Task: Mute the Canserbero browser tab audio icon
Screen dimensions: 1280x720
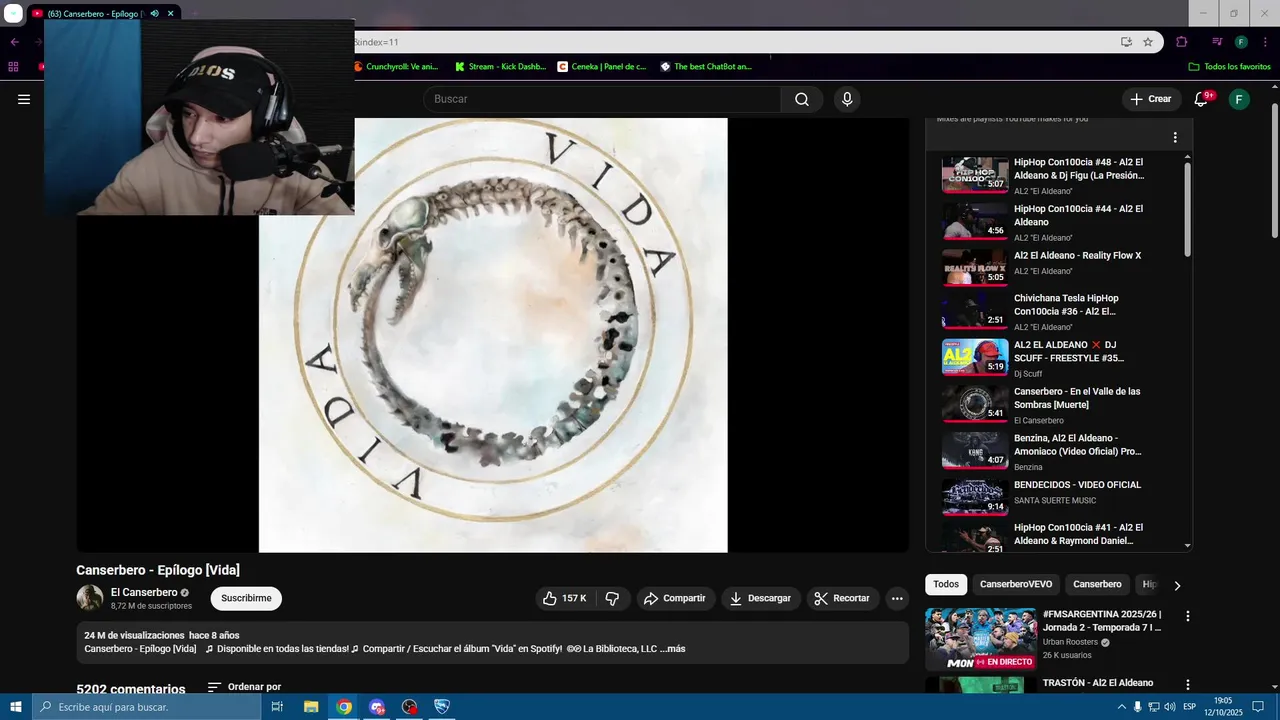Action: click(x=154, y=13)
